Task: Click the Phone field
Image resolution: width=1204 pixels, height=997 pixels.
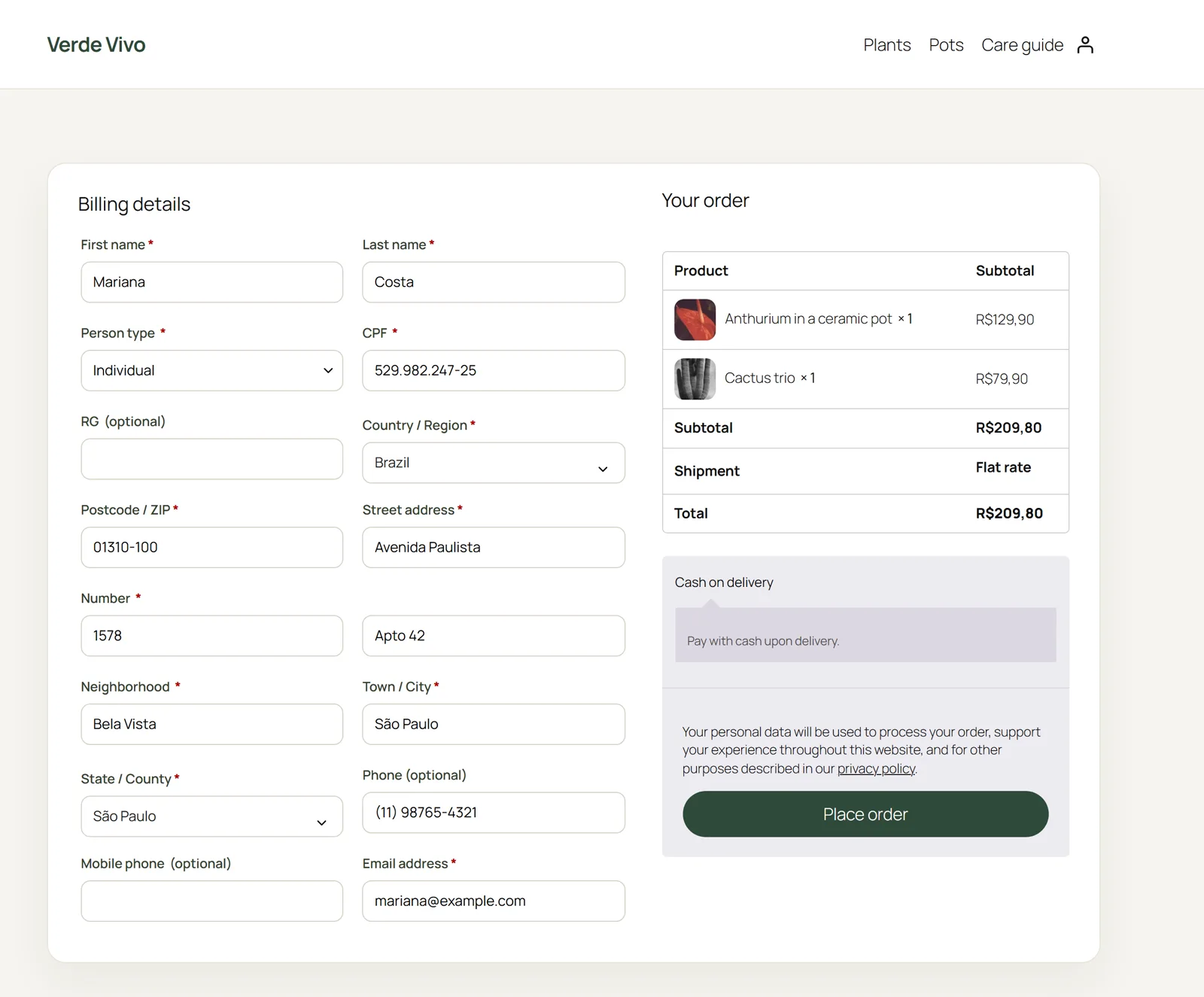Action: tap(494, 813)
